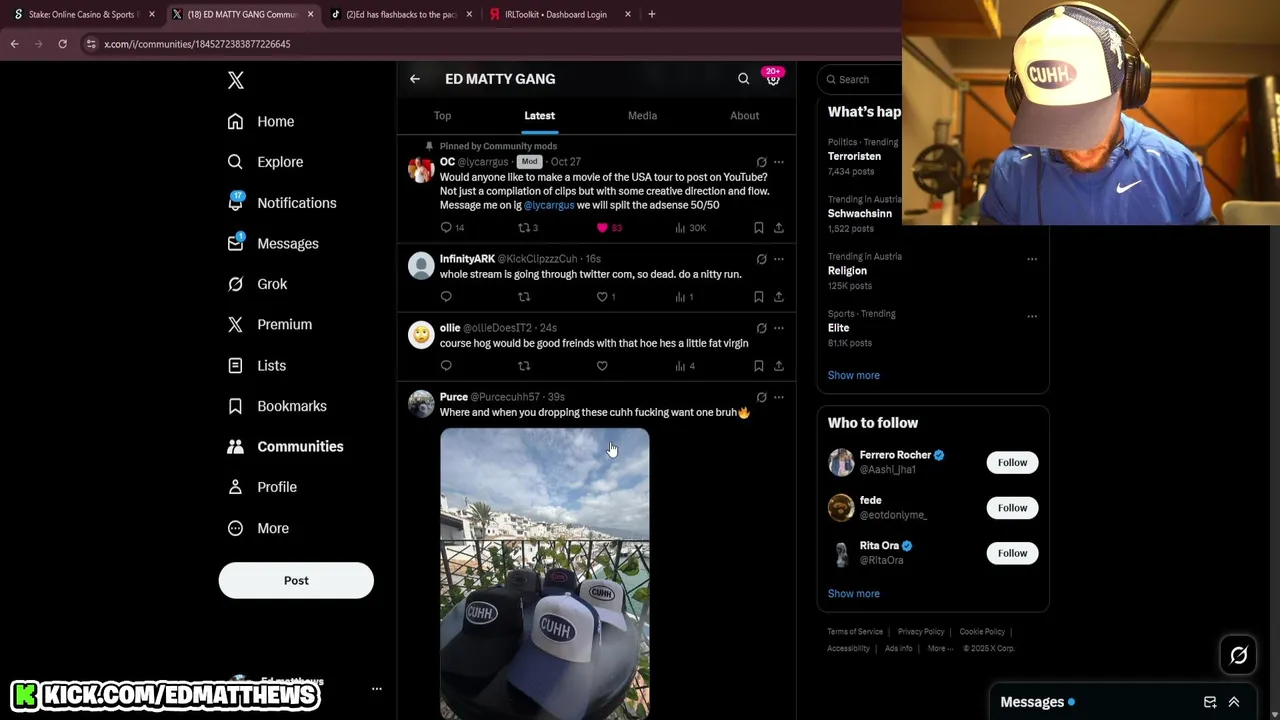Search within the ED MATTY GANG community
1280x720 pixels.
(743, 79)
